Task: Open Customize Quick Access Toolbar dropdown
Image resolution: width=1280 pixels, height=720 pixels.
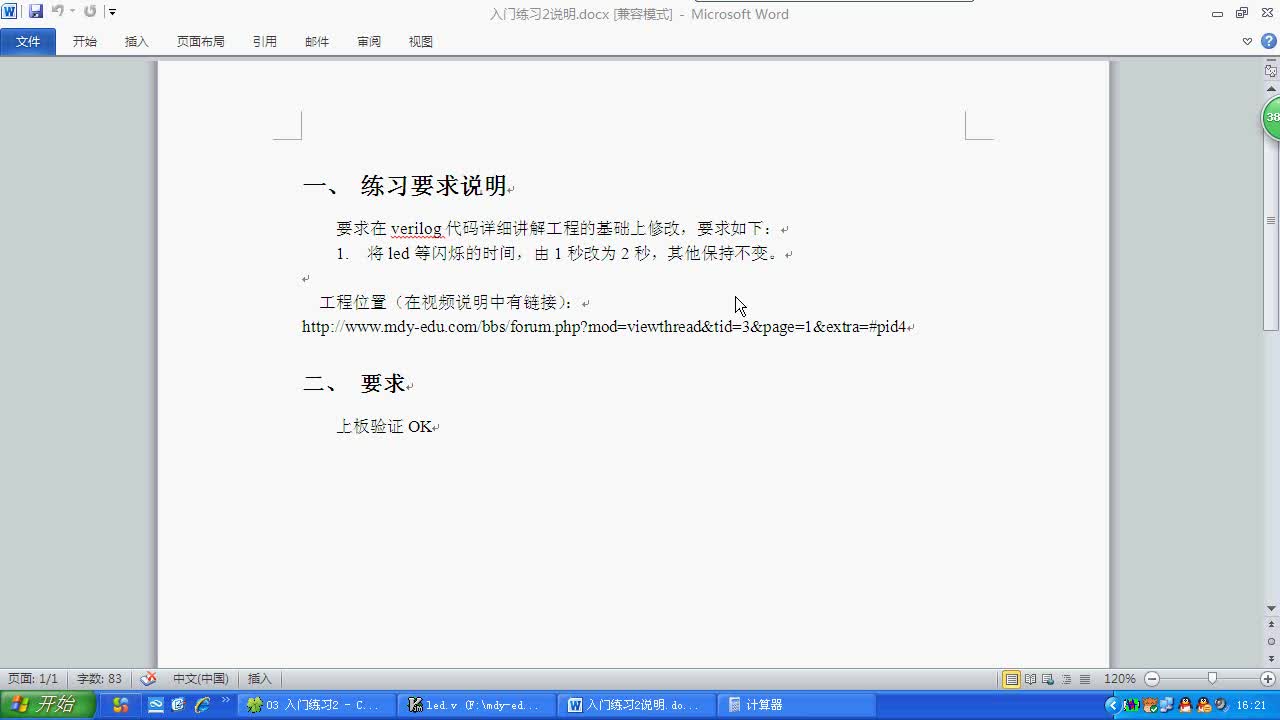Action: pyautogui.click(x=112, y=12)
